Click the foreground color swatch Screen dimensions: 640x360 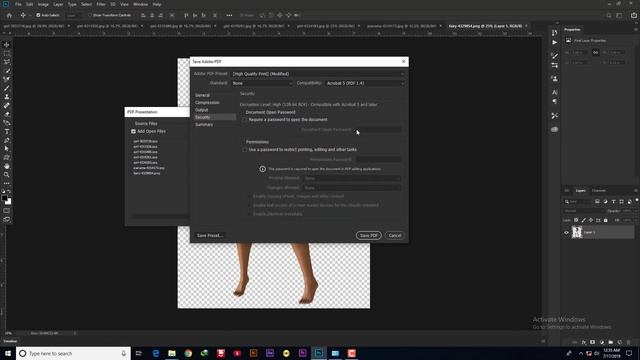tap(4, 198)
